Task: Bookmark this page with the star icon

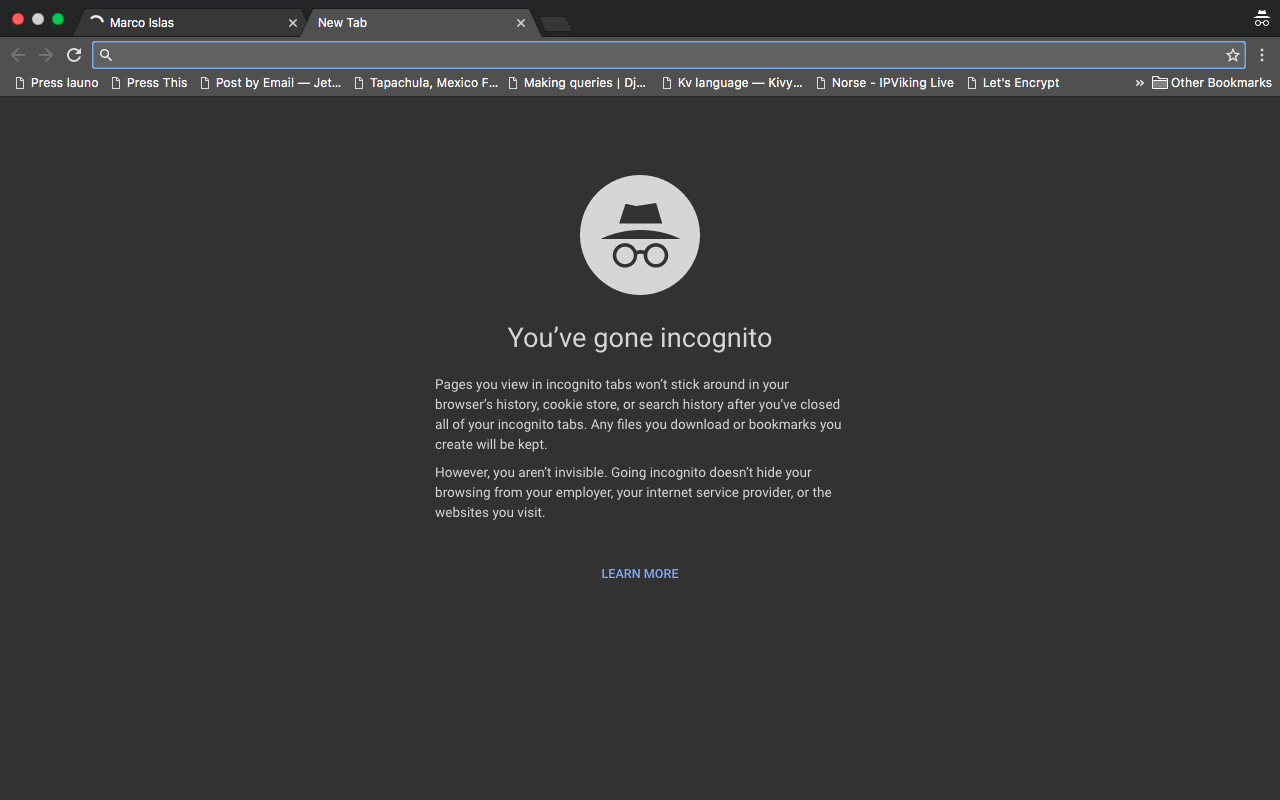Action: [x=1233, y=55]
